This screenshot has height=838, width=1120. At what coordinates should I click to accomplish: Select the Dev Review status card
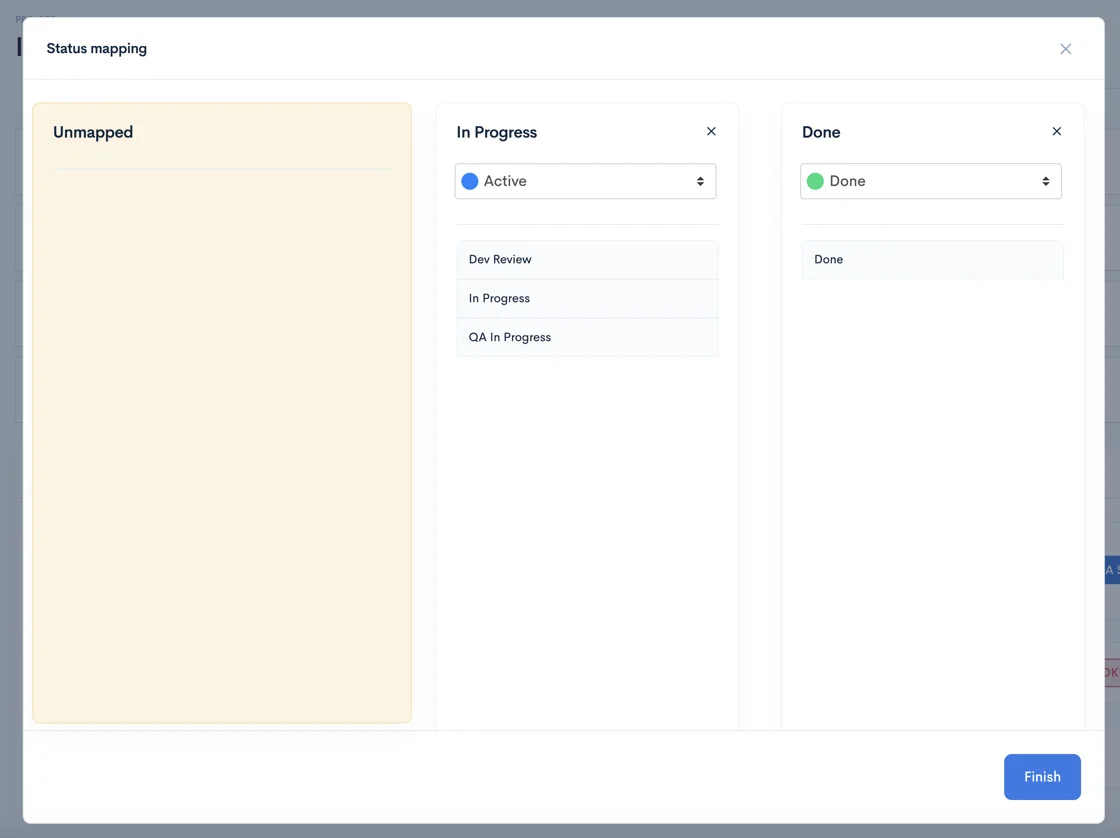(x=587, y=259)
